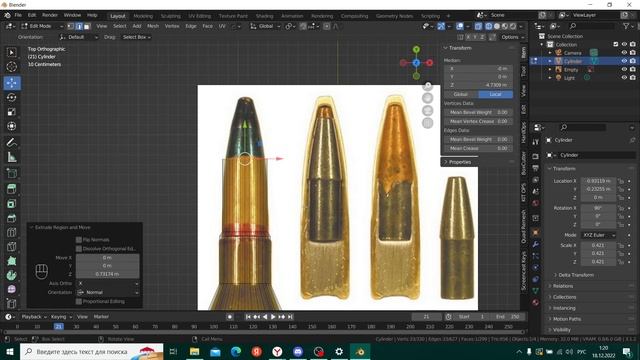Select the Move tool

click(x=11, y=83)
